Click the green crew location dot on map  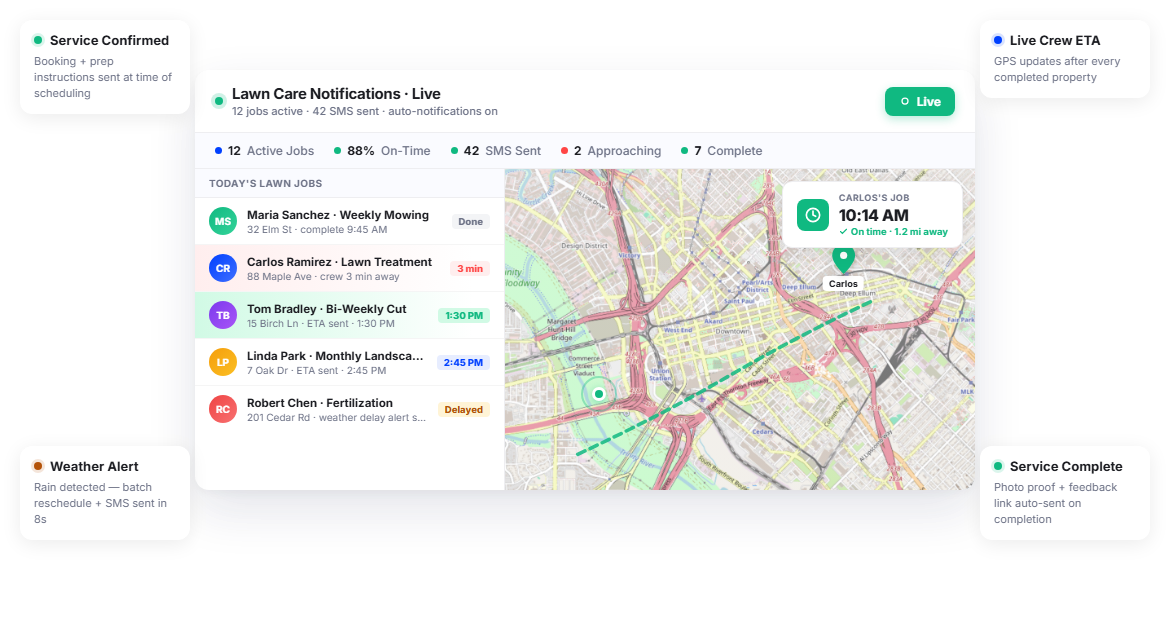598,394
